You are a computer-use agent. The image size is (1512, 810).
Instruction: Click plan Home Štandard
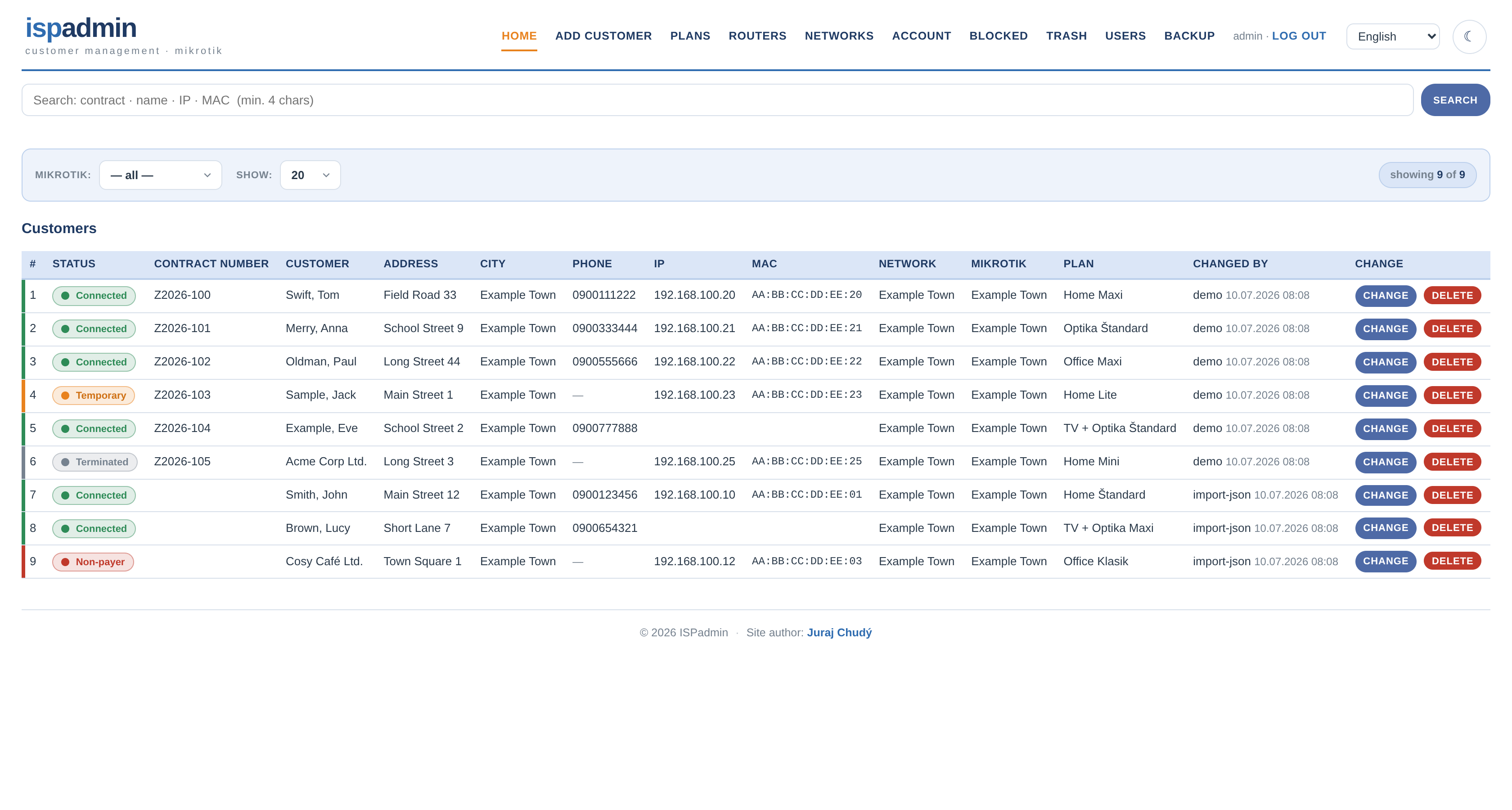pyautogui.click(x=1104, y=494)
